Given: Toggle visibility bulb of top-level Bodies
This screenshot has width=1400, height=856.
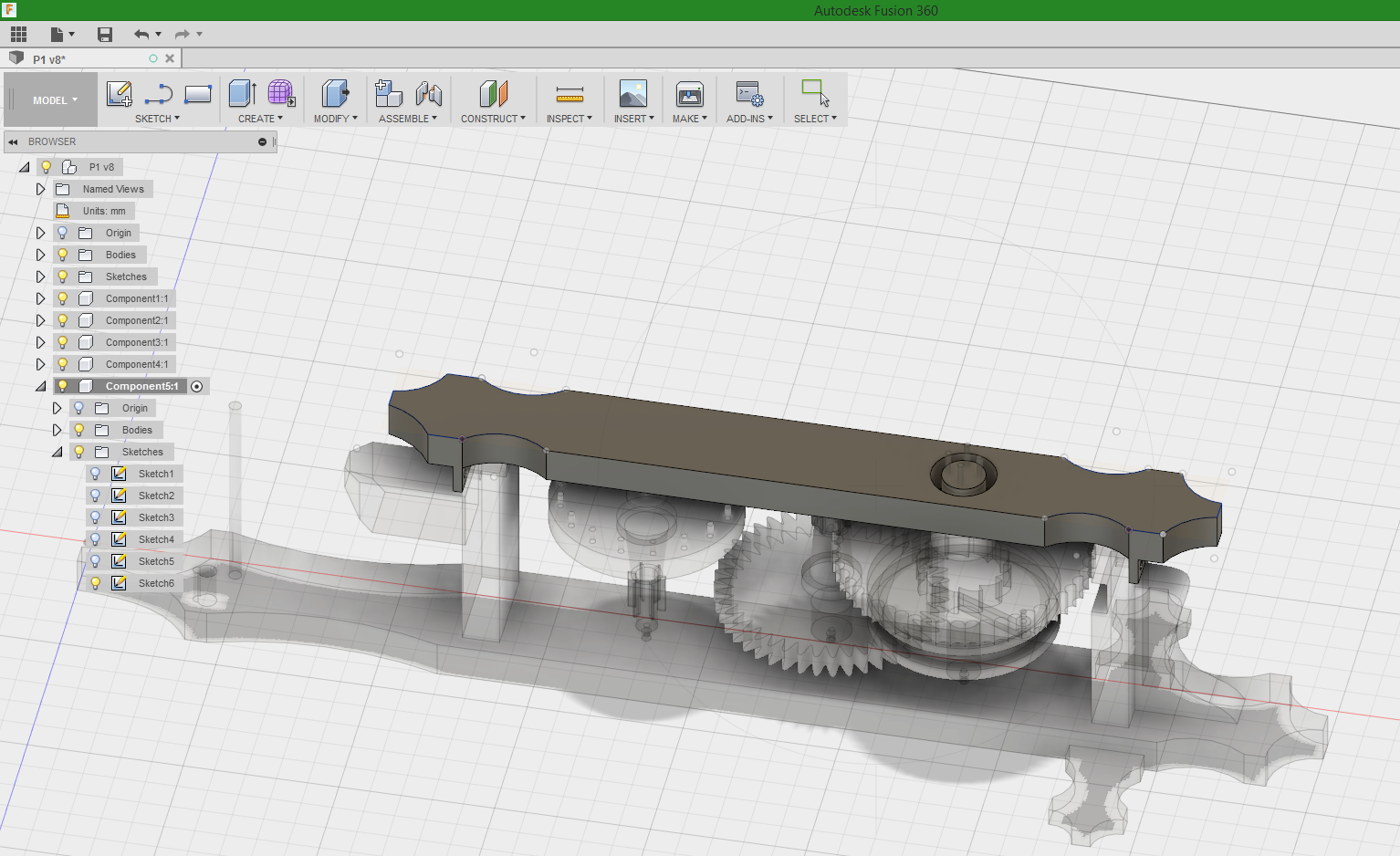Looking at the screenshot, I should click(x=62, y=255).
